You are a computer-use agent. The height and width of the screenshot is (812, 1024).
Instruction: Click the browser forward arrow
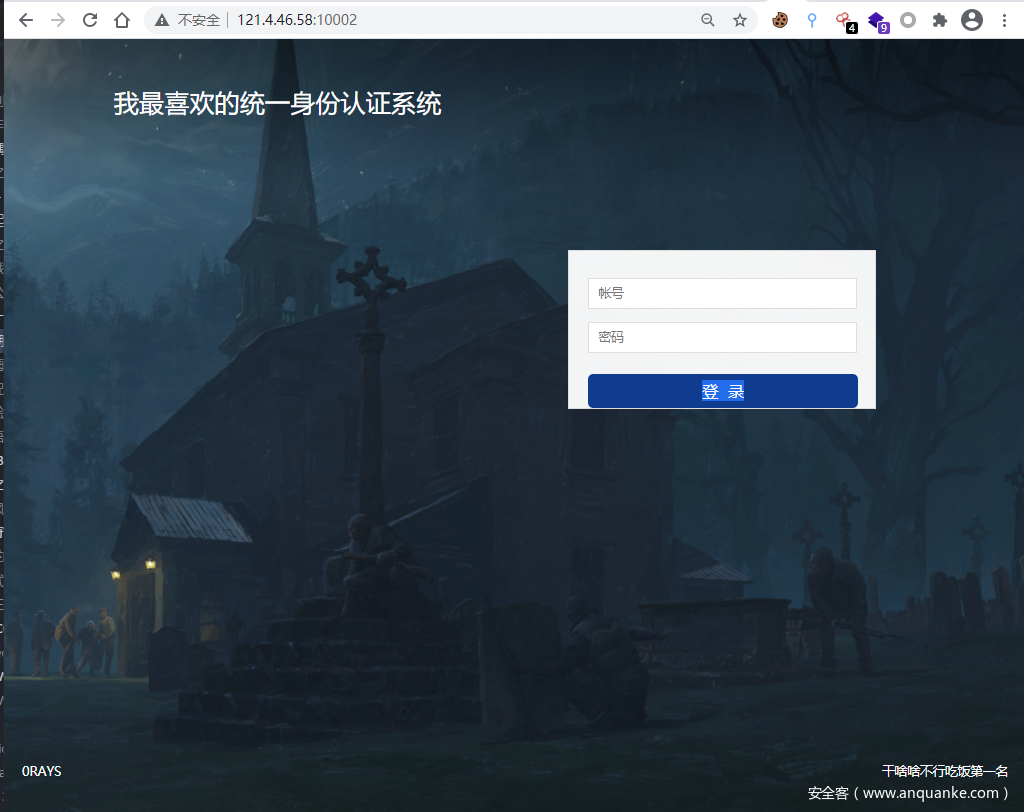coord(58,20)
